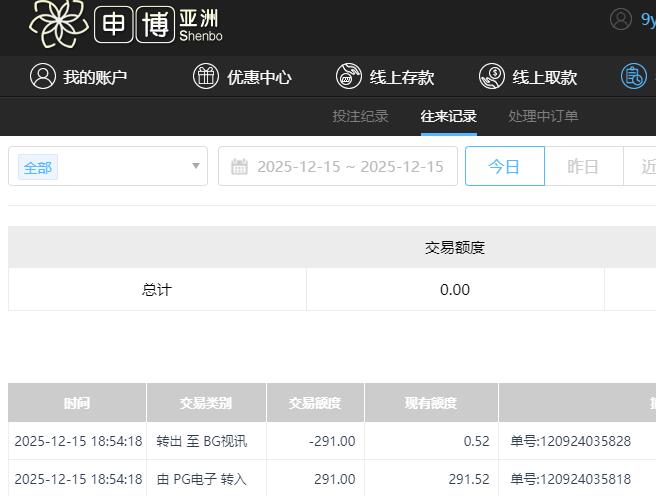The height and width of the screenshot is (496, 656).
Task: Click the 交易额度 column header in records table
Action: pos(315,403)
